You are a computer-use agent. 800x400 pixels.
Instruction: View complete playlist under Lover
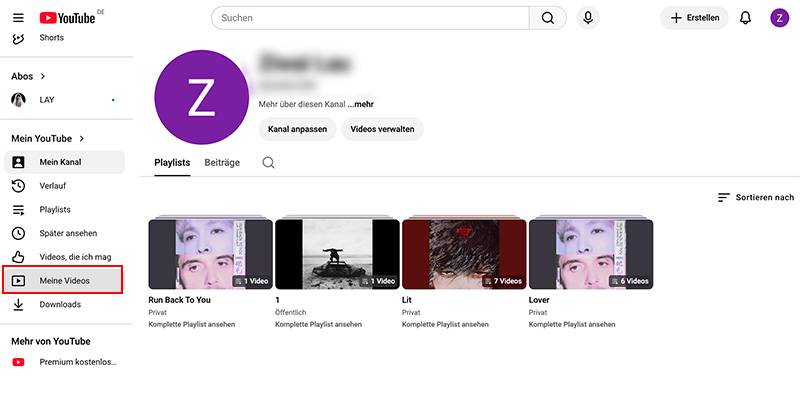[572, 324]
